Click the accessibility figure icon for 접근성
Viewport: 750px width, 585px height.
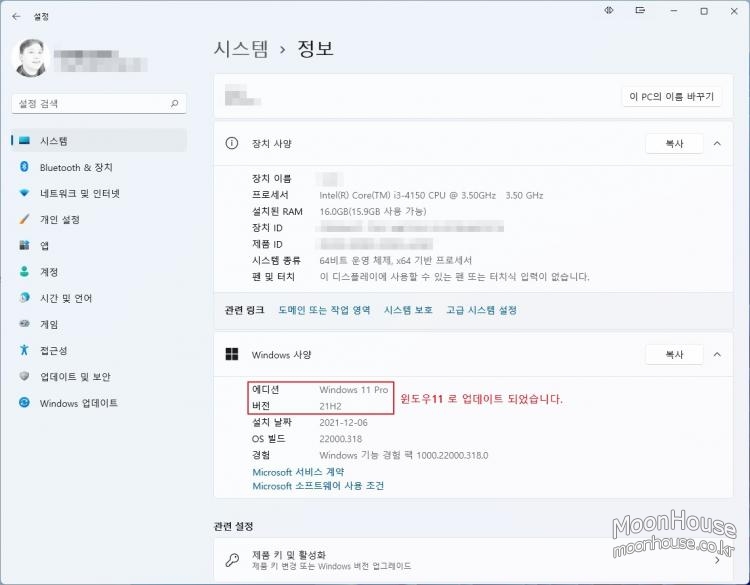pos(24,350)
